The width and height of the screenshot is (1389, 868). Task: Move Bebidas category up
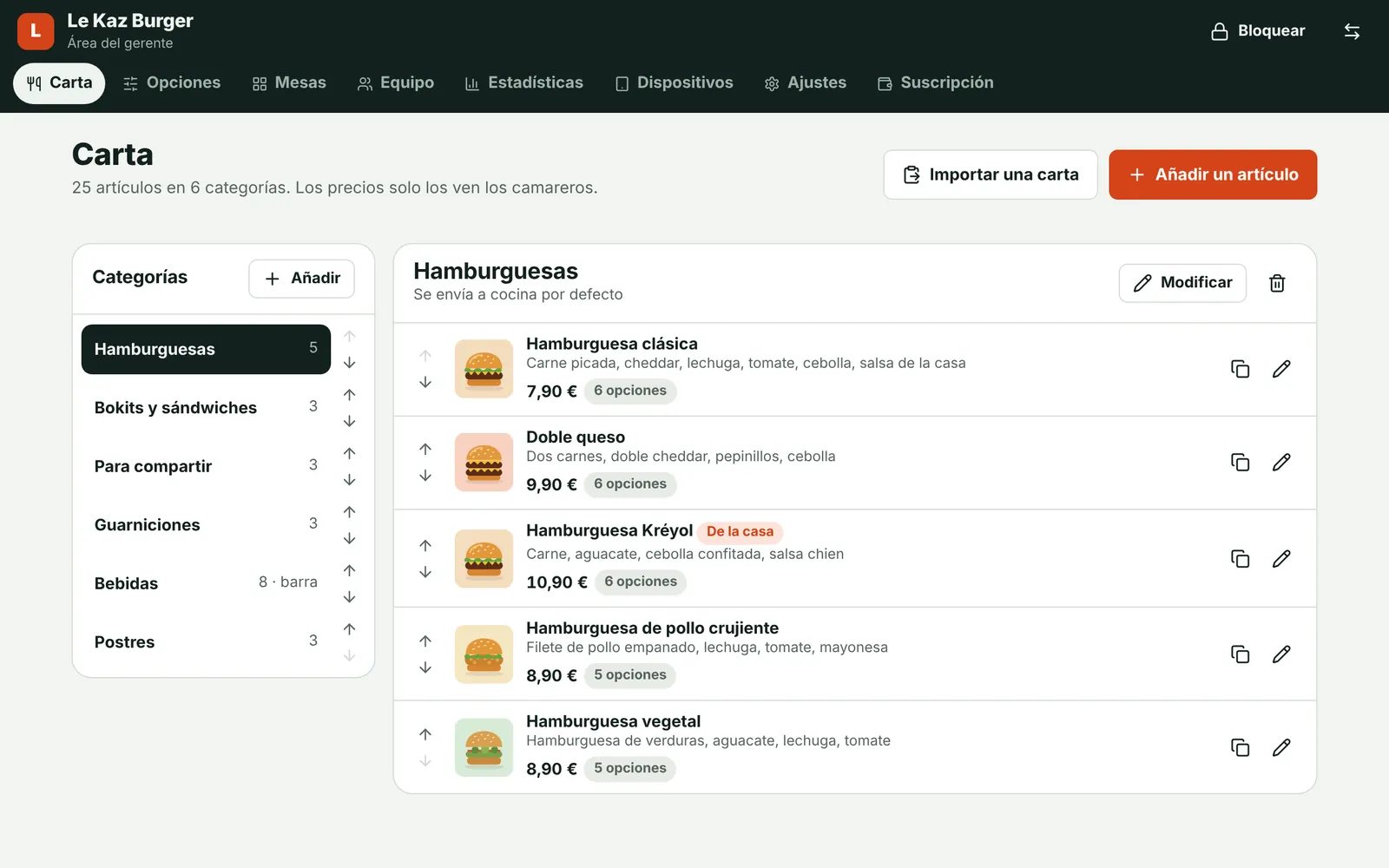pos(349,570)
